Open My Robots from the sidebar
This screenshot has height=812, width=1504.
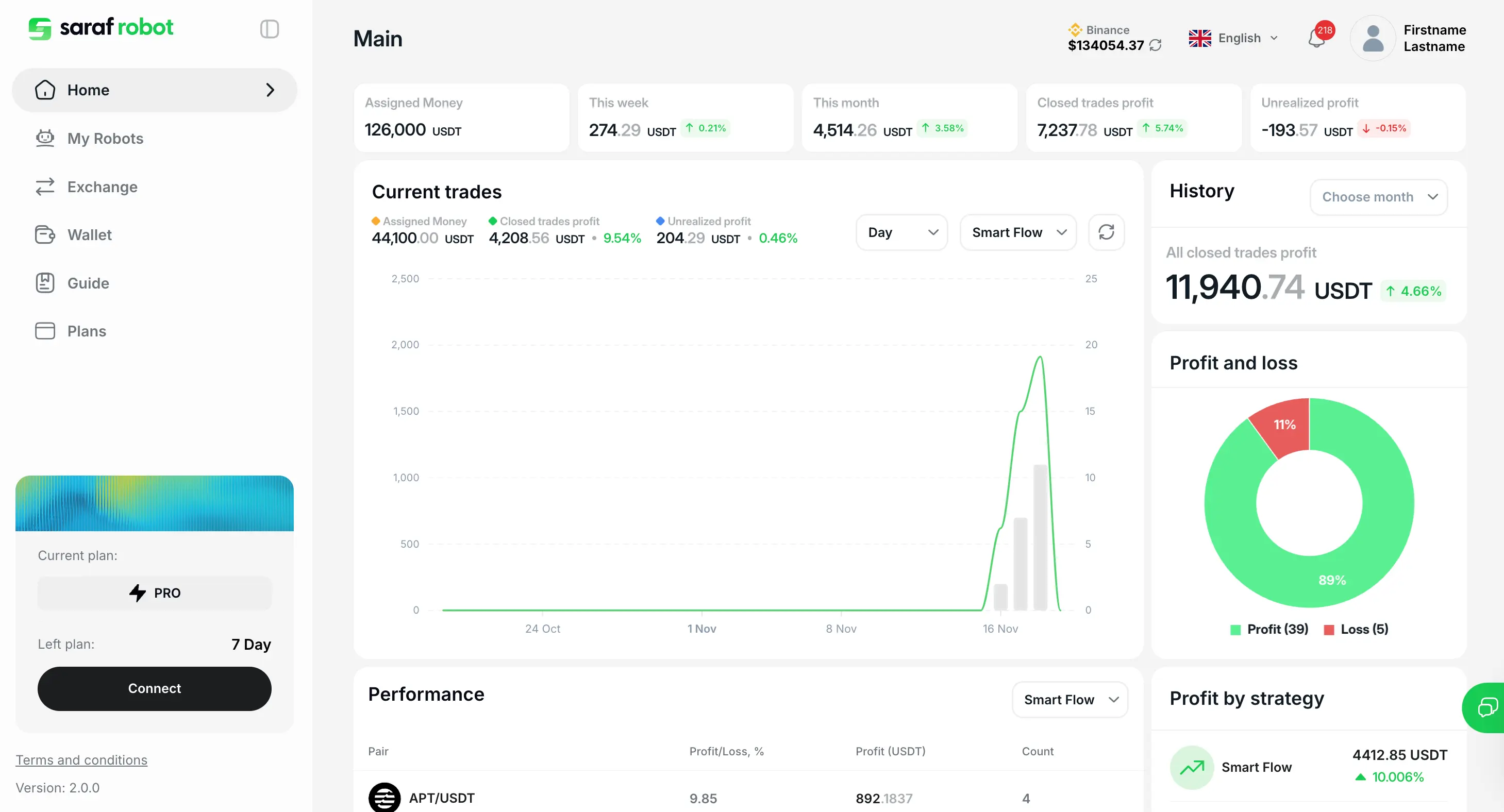point(105,139)
